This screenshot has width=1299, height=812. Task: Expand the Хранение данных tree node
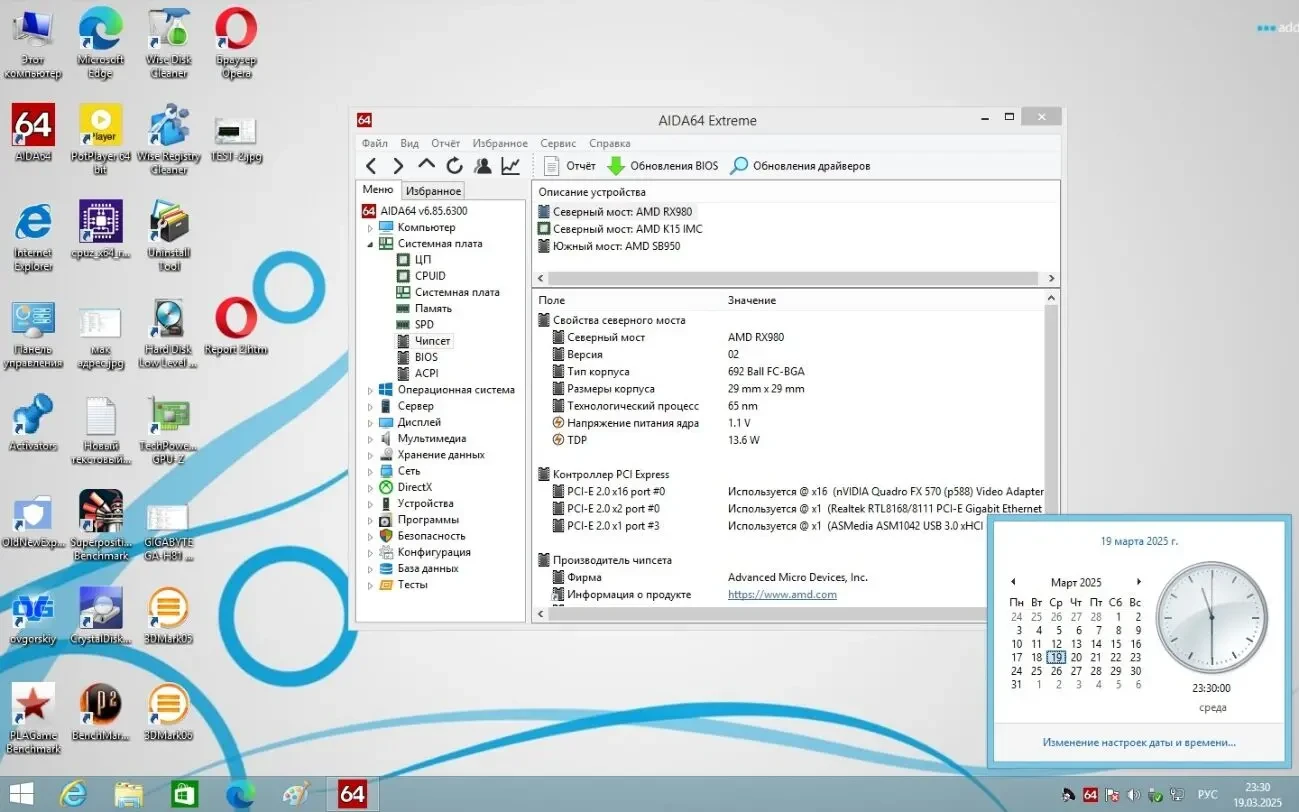370,455
